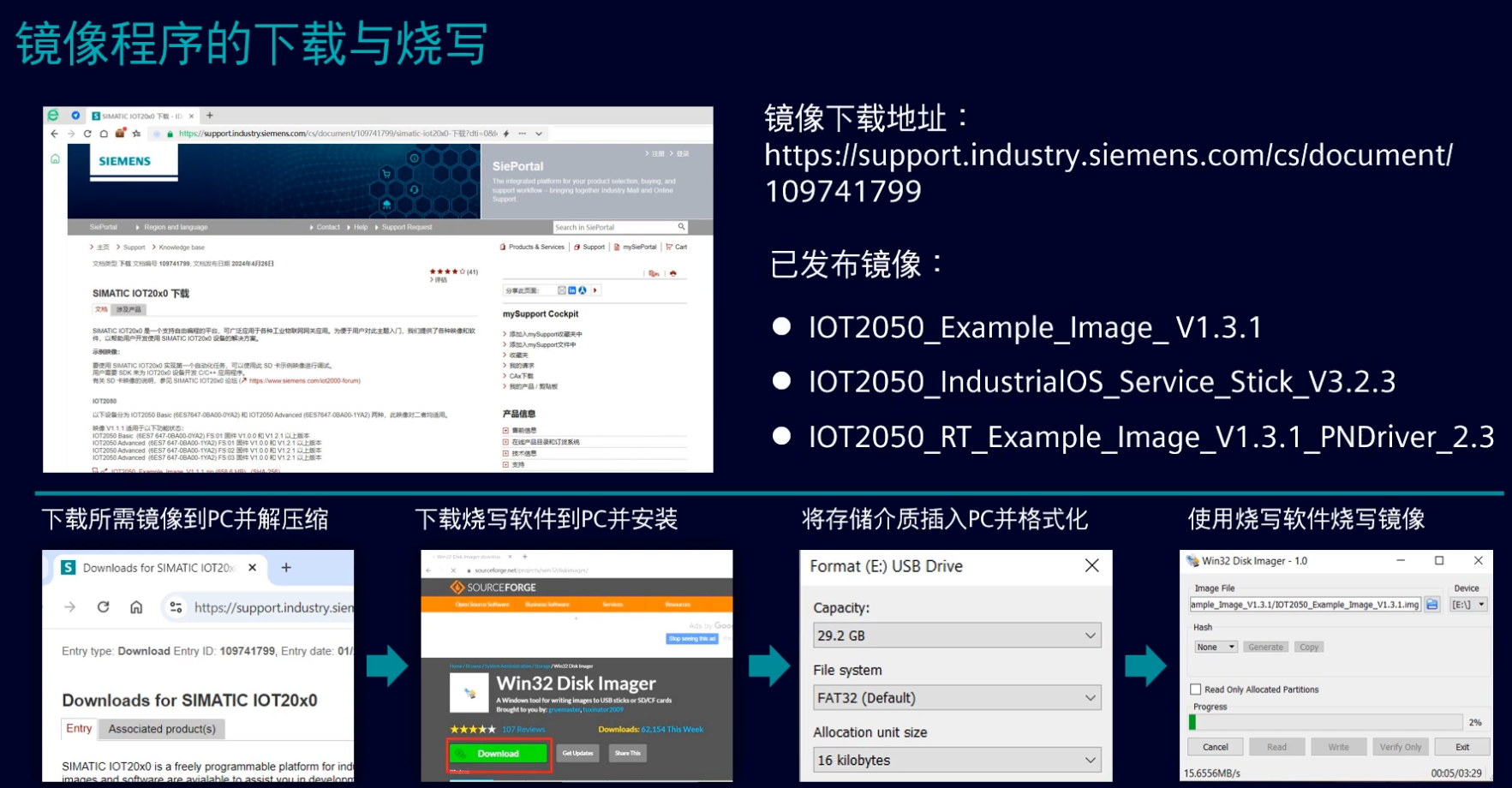
Task: Select the Entry tab
Action: tap(79, 728)
